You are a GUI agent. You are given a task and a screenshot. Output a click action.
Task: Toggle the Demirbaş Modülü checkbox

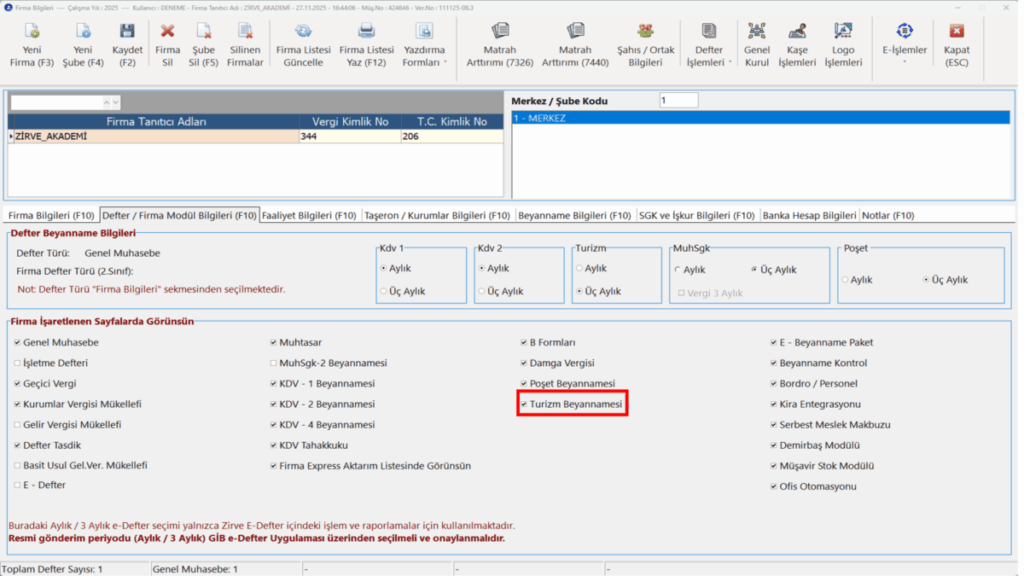tap(773, 445)
